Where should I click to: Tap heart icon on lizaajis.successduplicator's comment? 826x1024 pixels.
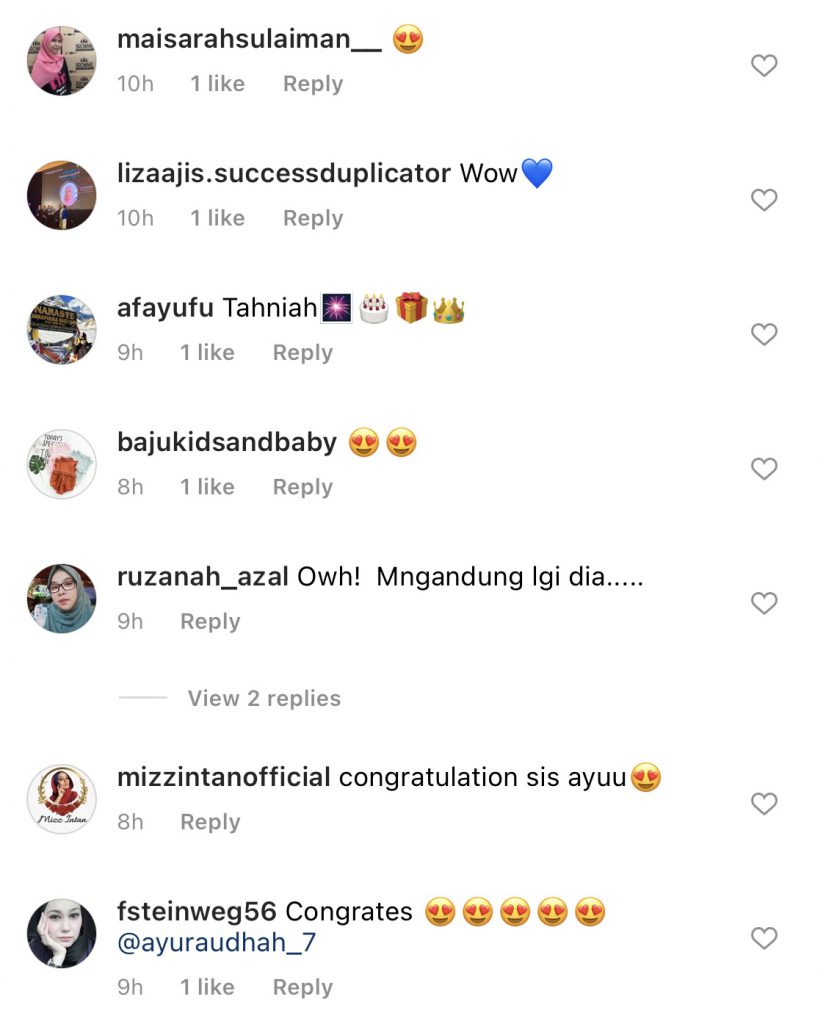click(x=764, y=200)
